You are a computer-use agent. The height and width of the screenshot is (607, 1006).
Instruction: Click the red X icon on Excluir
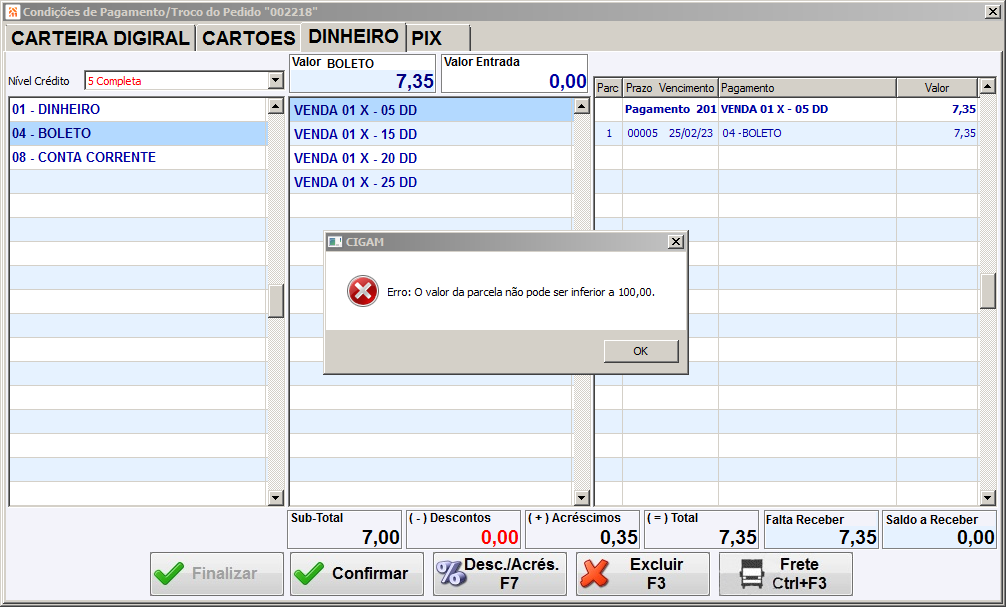594,574
